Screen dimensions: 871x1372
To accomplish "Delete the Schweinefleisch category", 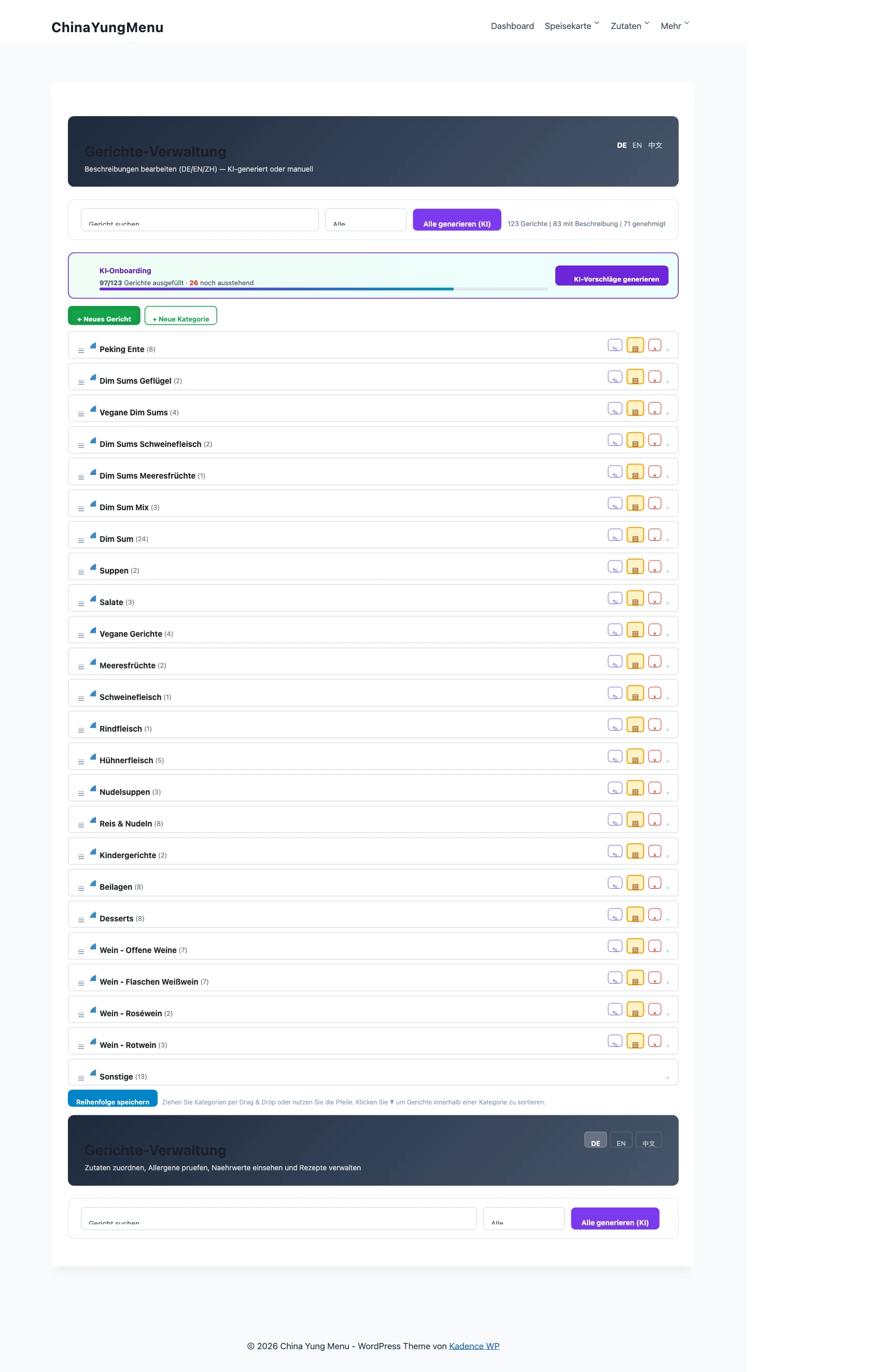I will (654, 693).
